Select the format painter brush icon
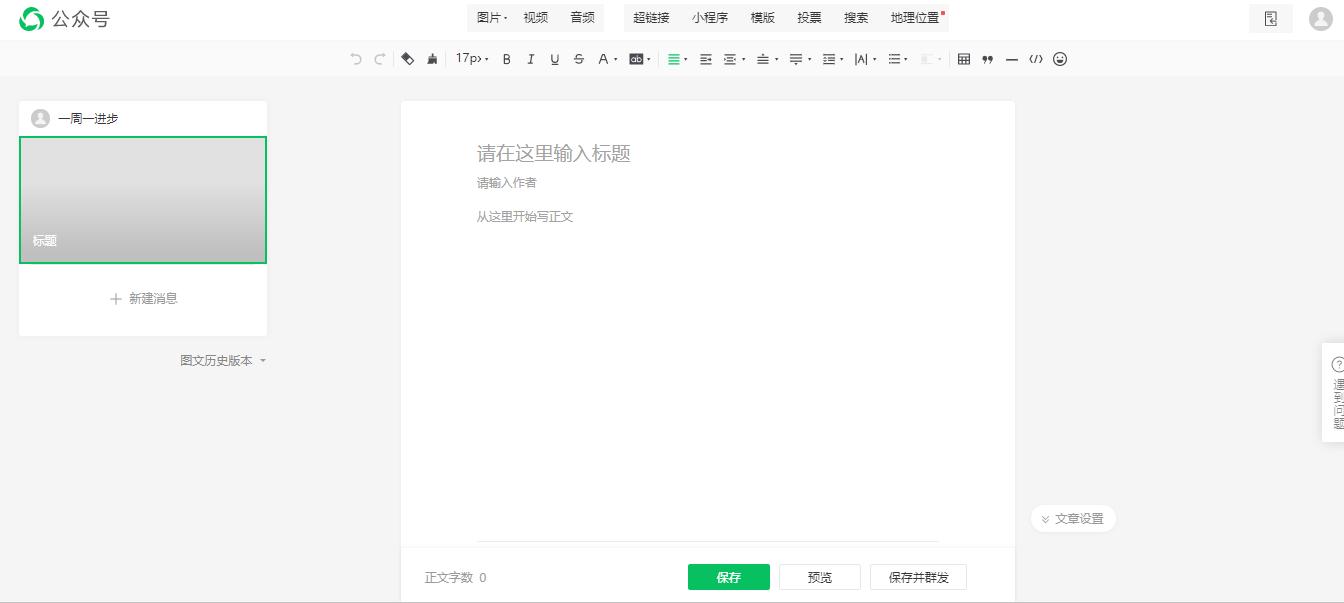This screenshot has width=1344, height=603. (431, 59)
